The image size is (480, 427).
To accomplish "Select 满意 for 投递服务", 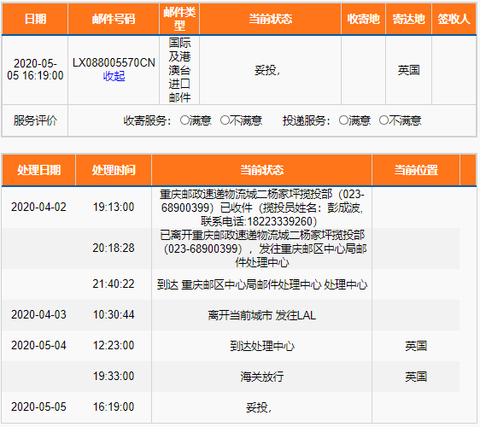I will [x=344, y=120].
